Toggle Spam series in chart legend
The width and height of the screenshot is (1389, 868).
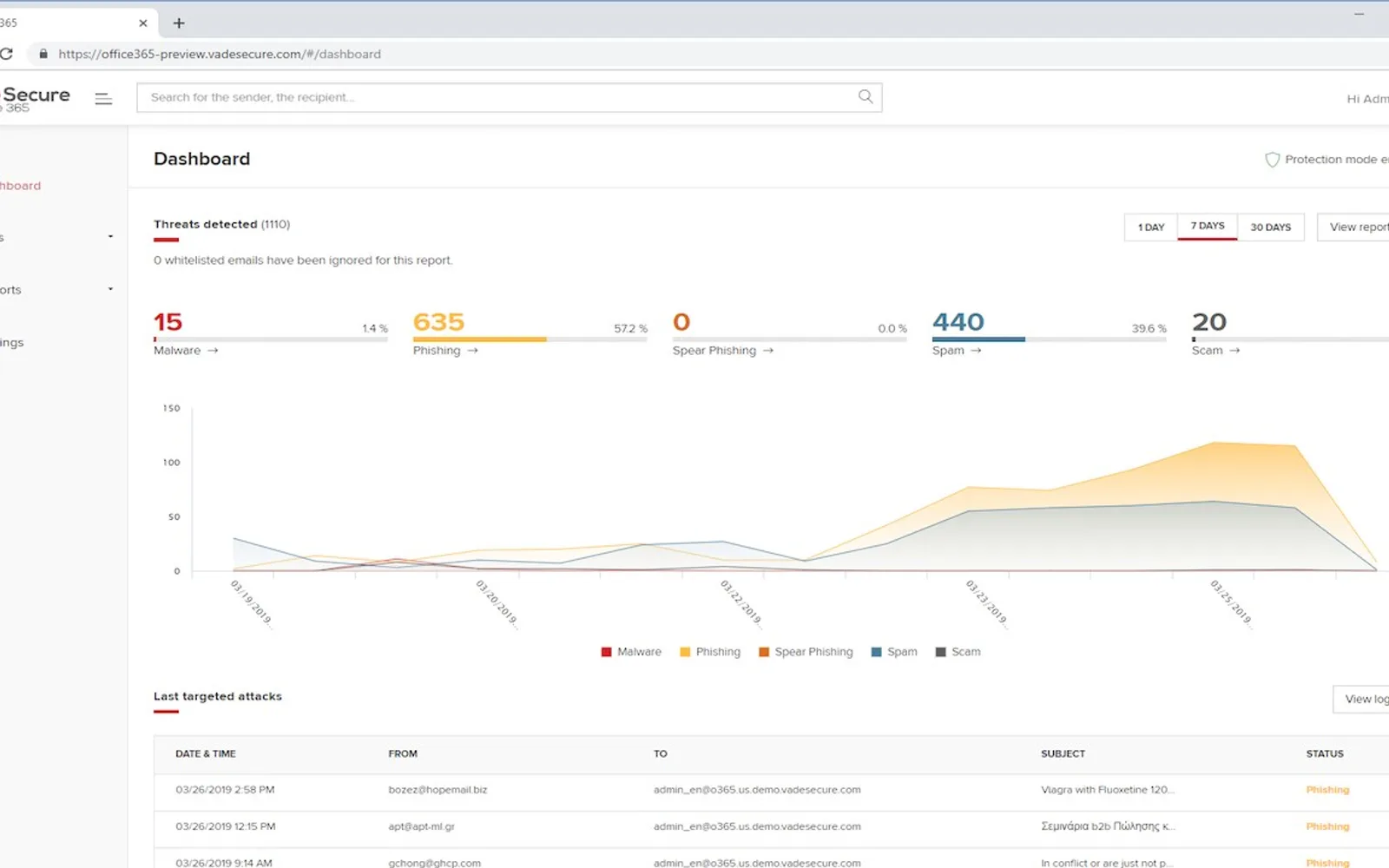pyautogui.click(x=894, y=652)
